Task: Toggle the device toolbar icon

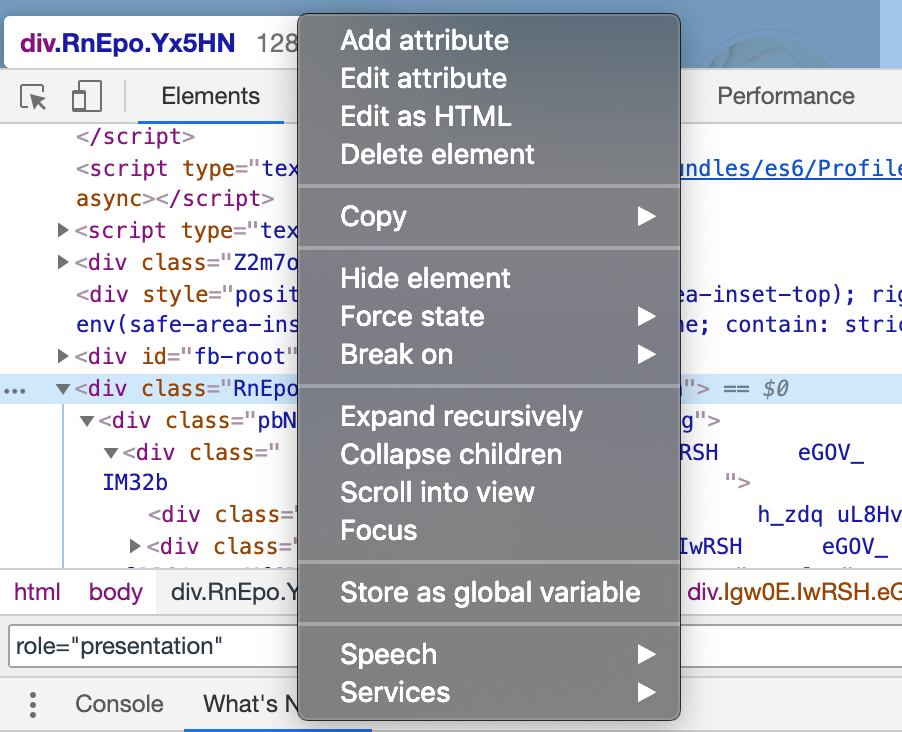Action: pos(87,97)
